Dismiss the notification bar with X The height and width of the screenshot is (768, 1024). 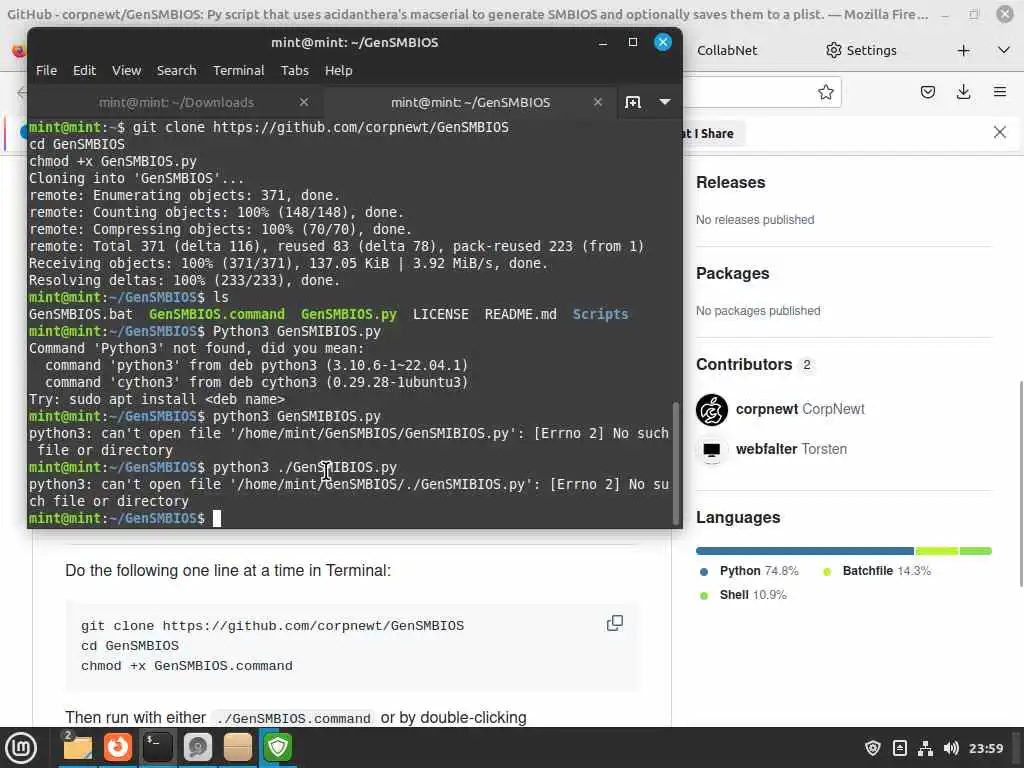coord(1000,133)
